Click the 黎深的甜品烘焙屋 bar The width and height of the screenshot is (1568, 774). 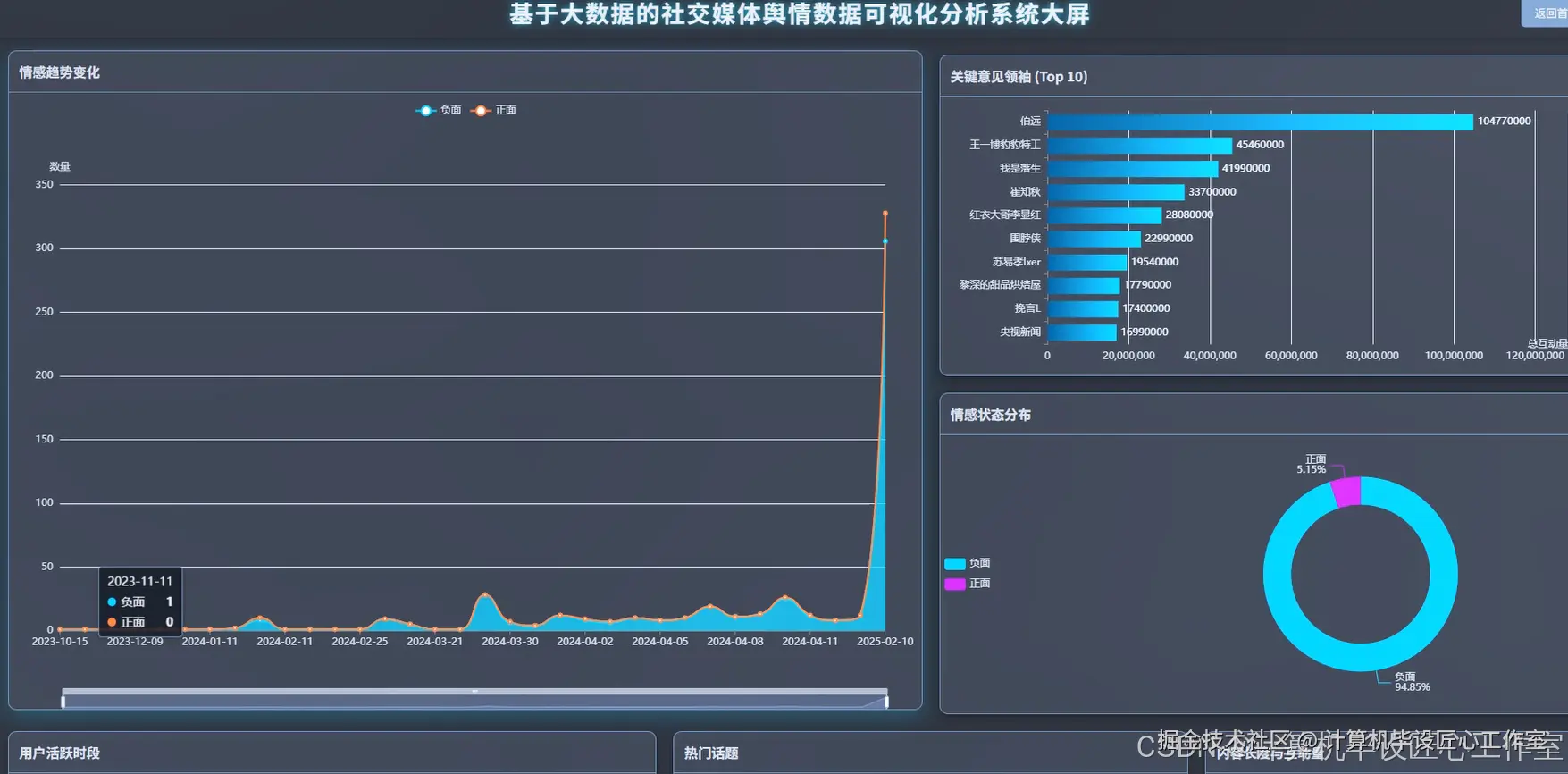[1083, 285]
